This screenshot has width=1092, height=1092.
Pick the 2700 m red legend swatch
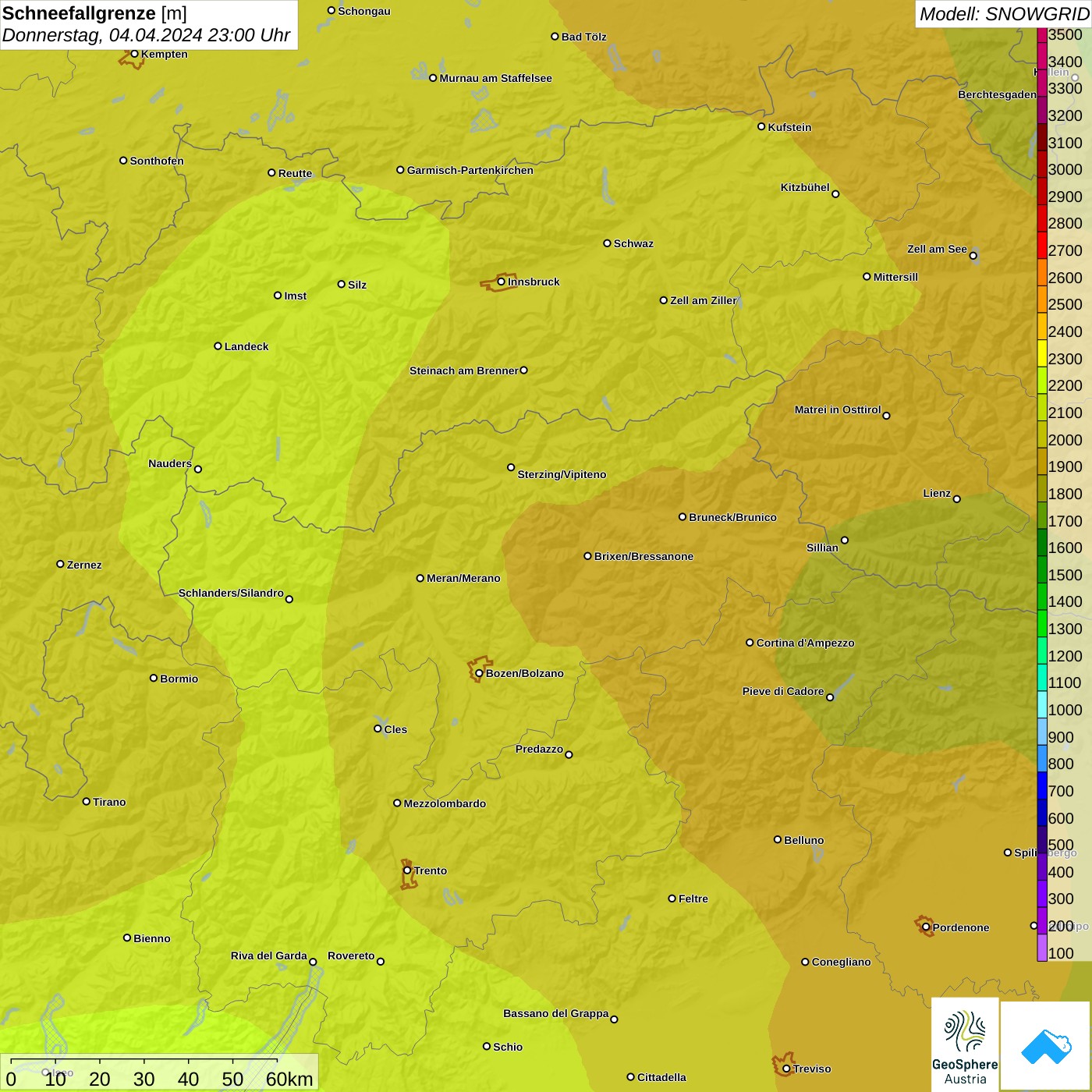[x=1042, y=245]
